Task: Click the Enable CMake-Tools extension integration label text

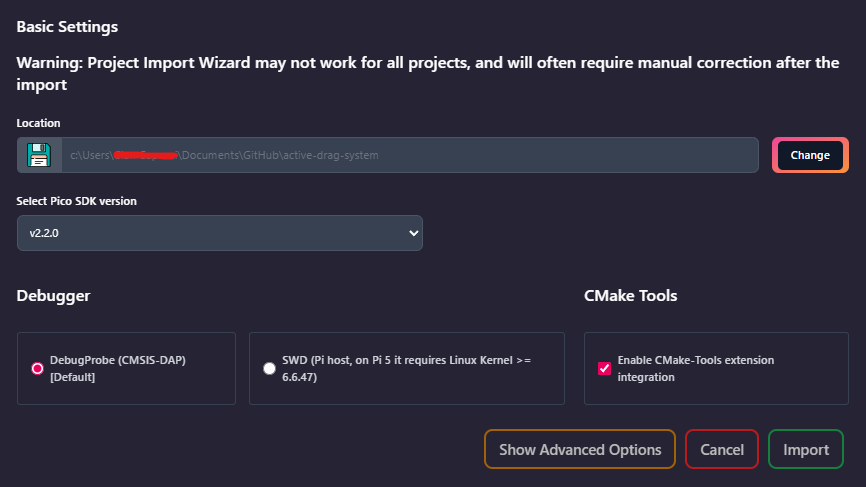Action: coord(695,368)
